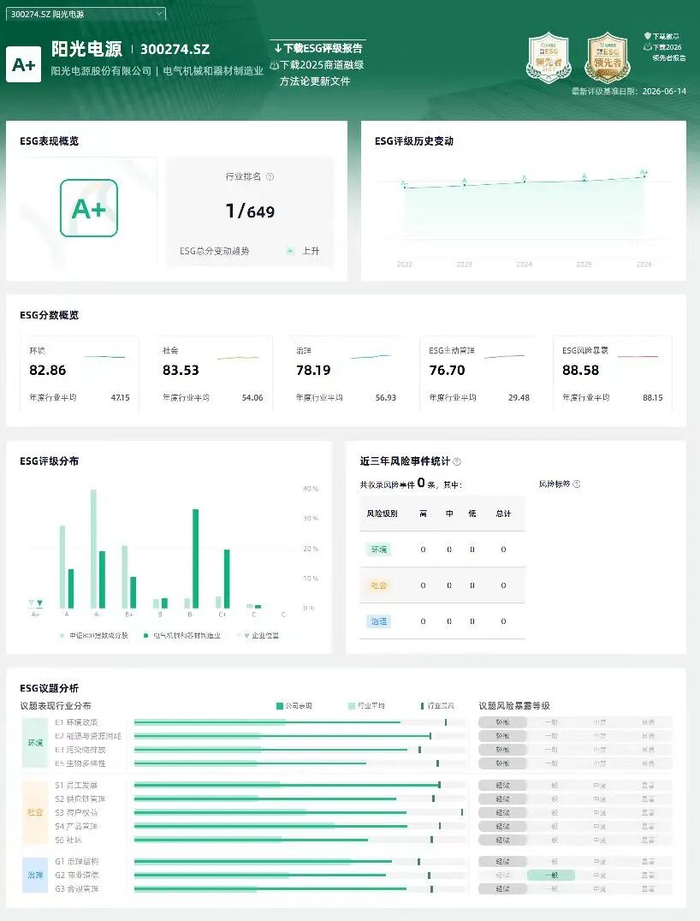Viewport: 700px width, 921px height.
Task: Click the 治理 score card 78.19
Action: pos(346,374)
